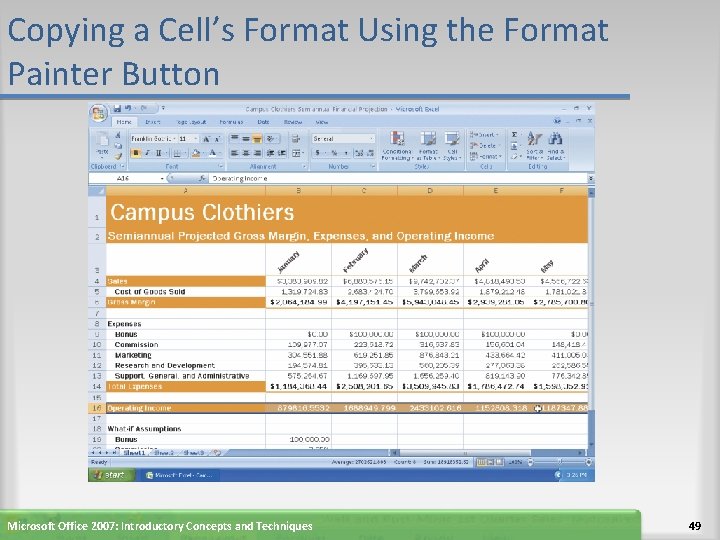Open Find & Select binoculars menu
The width and height of the screenshot is (720, 540).
(555, 146)
